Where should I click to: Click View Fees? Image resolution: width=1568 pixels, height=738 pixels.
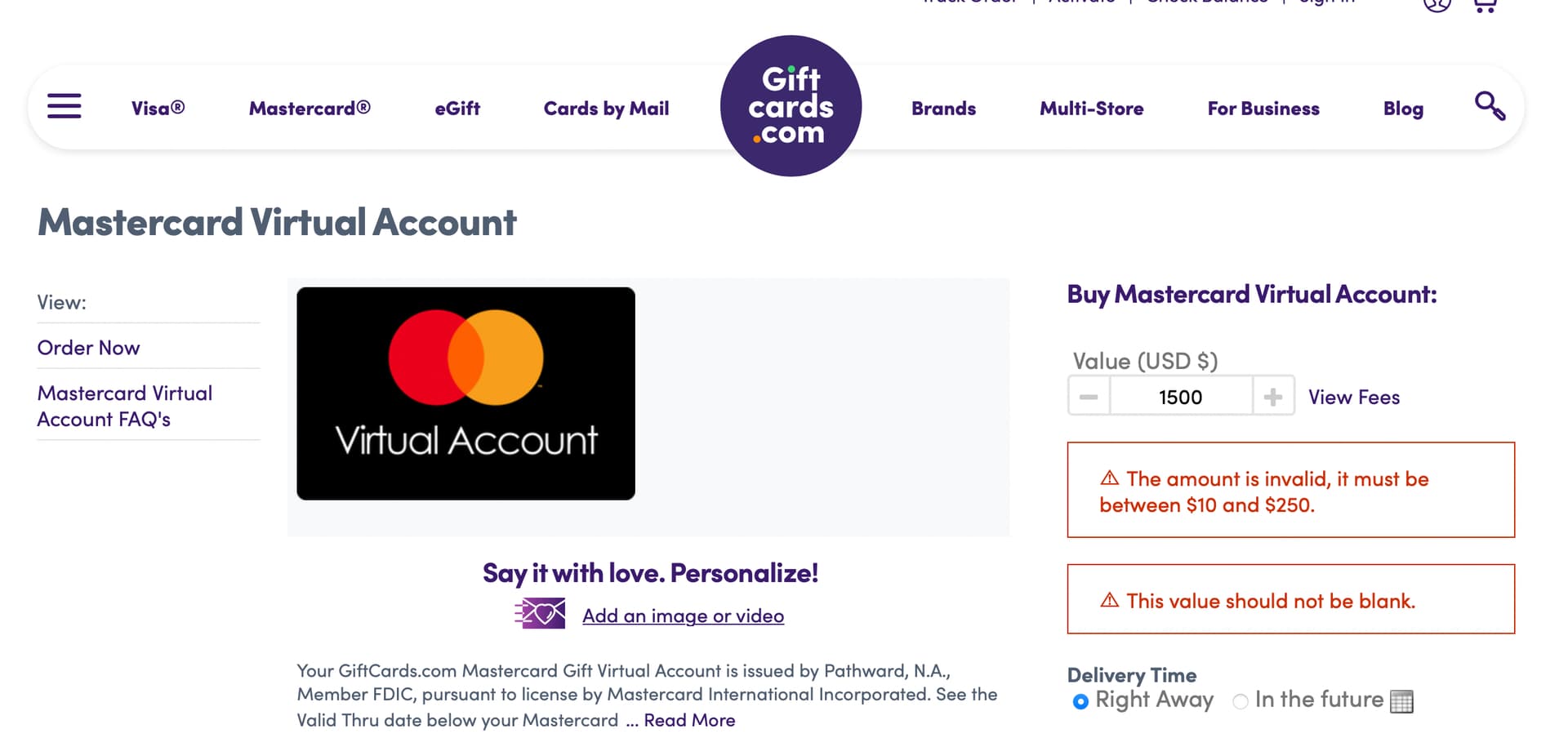(x=1353, y=397)
